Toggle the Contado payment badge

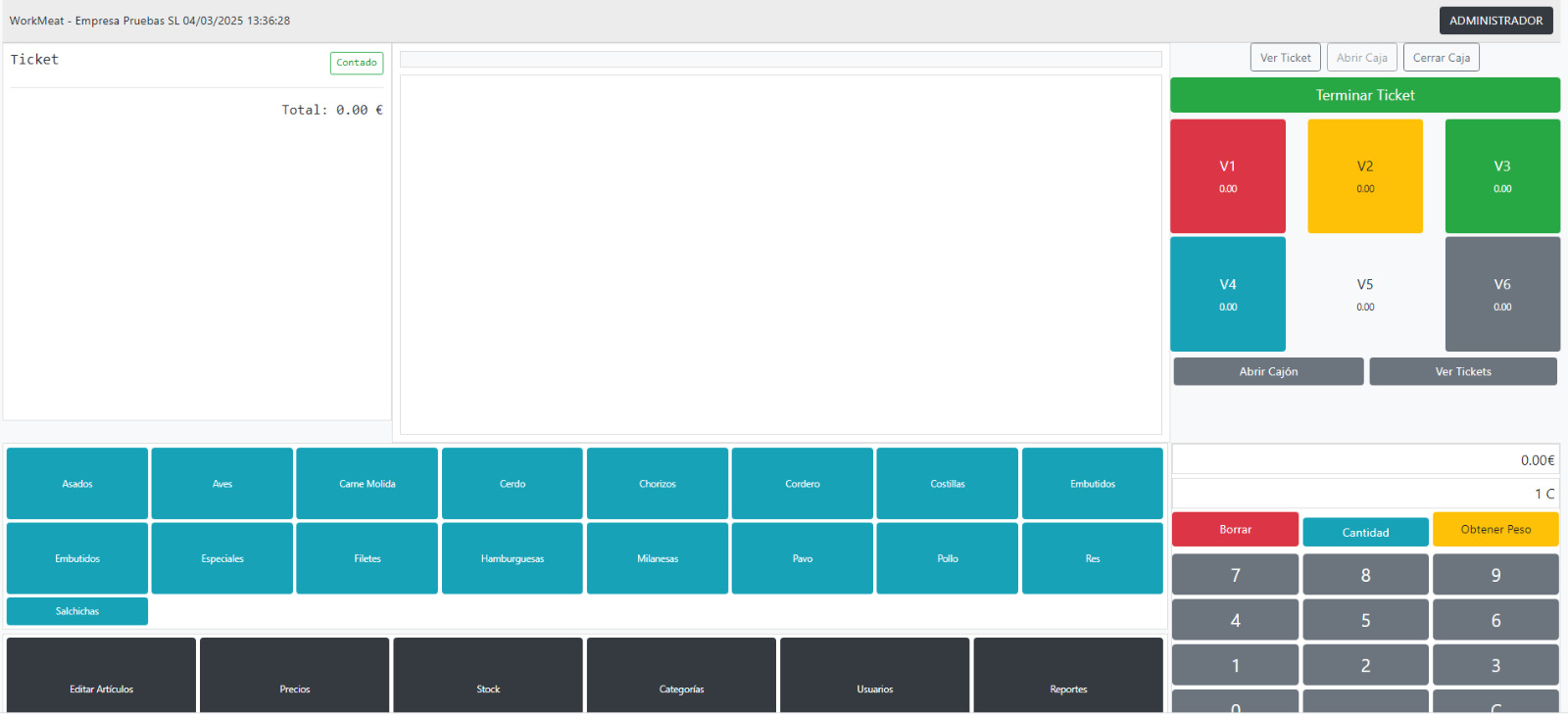click(x=357, y=63)
